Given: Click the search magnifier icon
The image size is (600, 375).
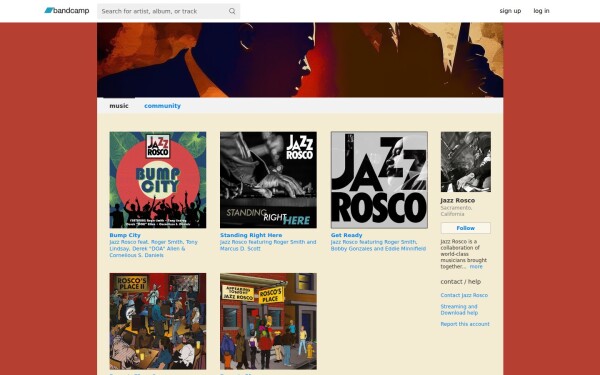Looking at the screenshot, I should (x=232, y=11).
